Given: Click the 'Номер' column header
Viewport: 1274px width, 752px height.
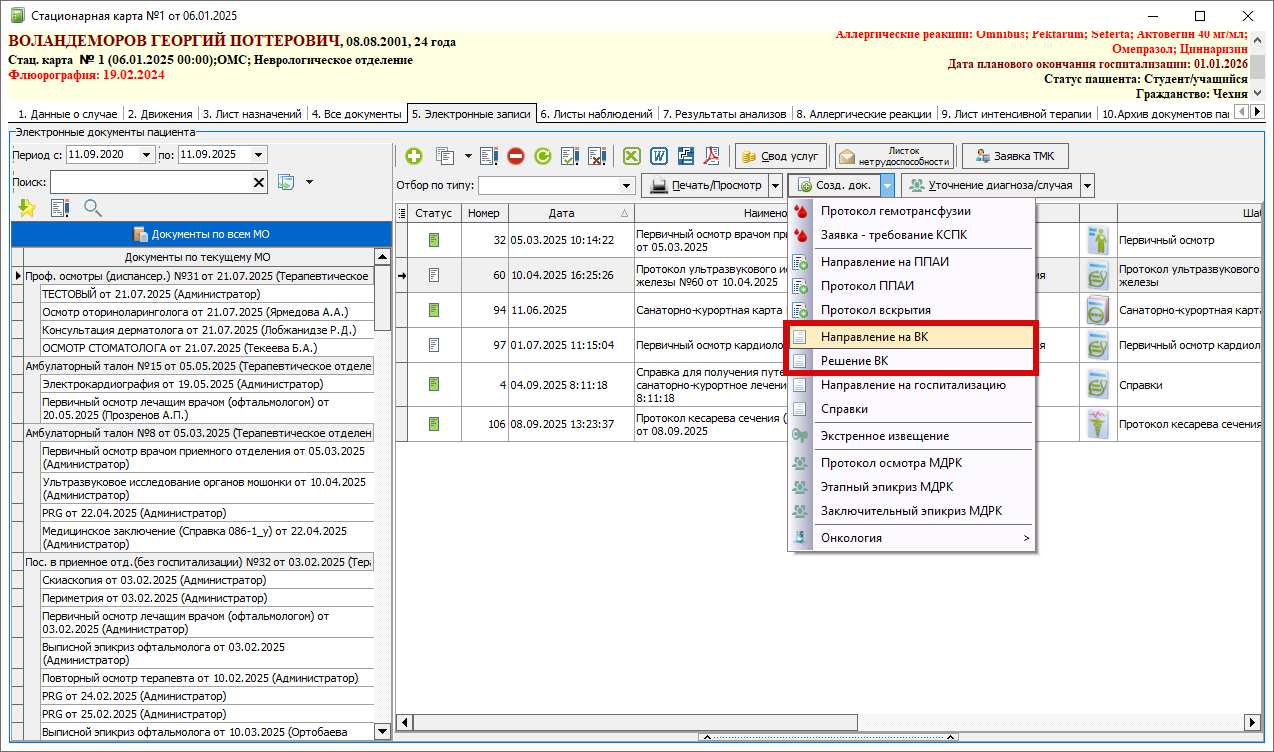Looking at the screenshot, I should (x=483, y=213).
